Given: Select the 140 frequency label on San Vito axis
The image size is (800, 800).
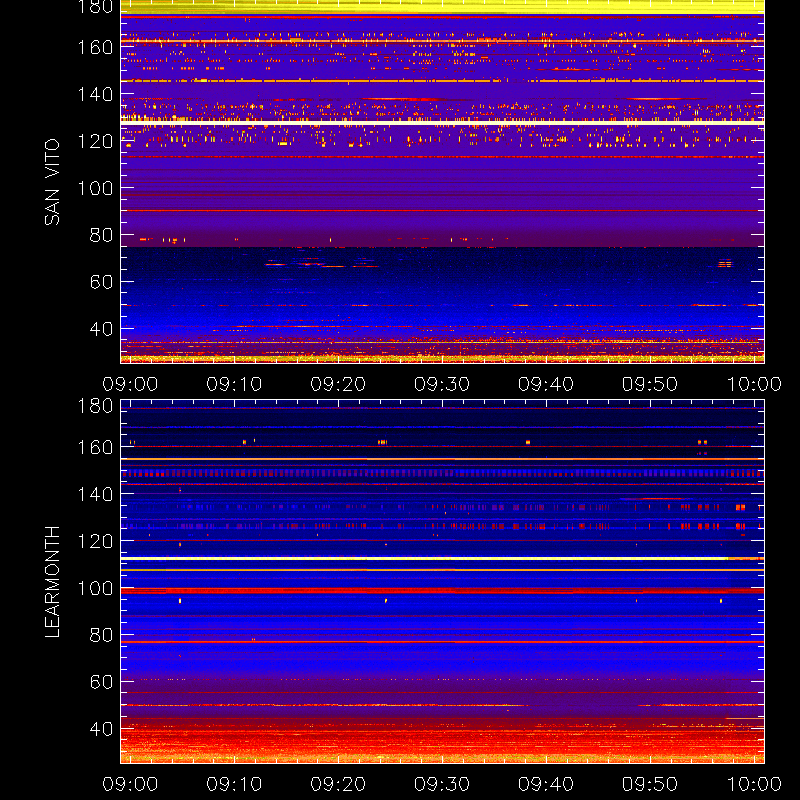Looking at the screenshot, I should 95,94.
